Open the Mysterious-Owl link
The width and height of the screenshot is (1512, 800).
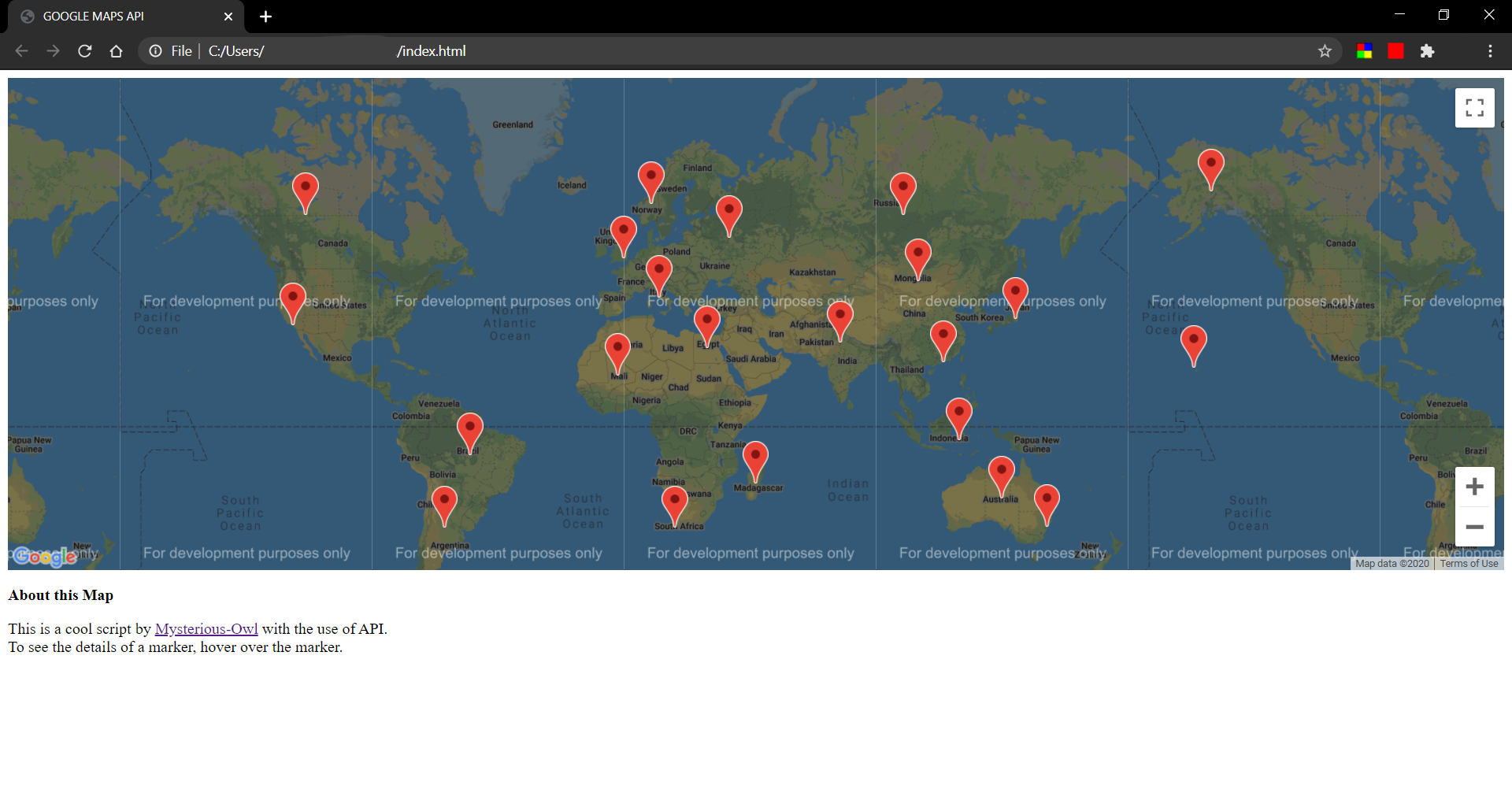click(206, 629)
